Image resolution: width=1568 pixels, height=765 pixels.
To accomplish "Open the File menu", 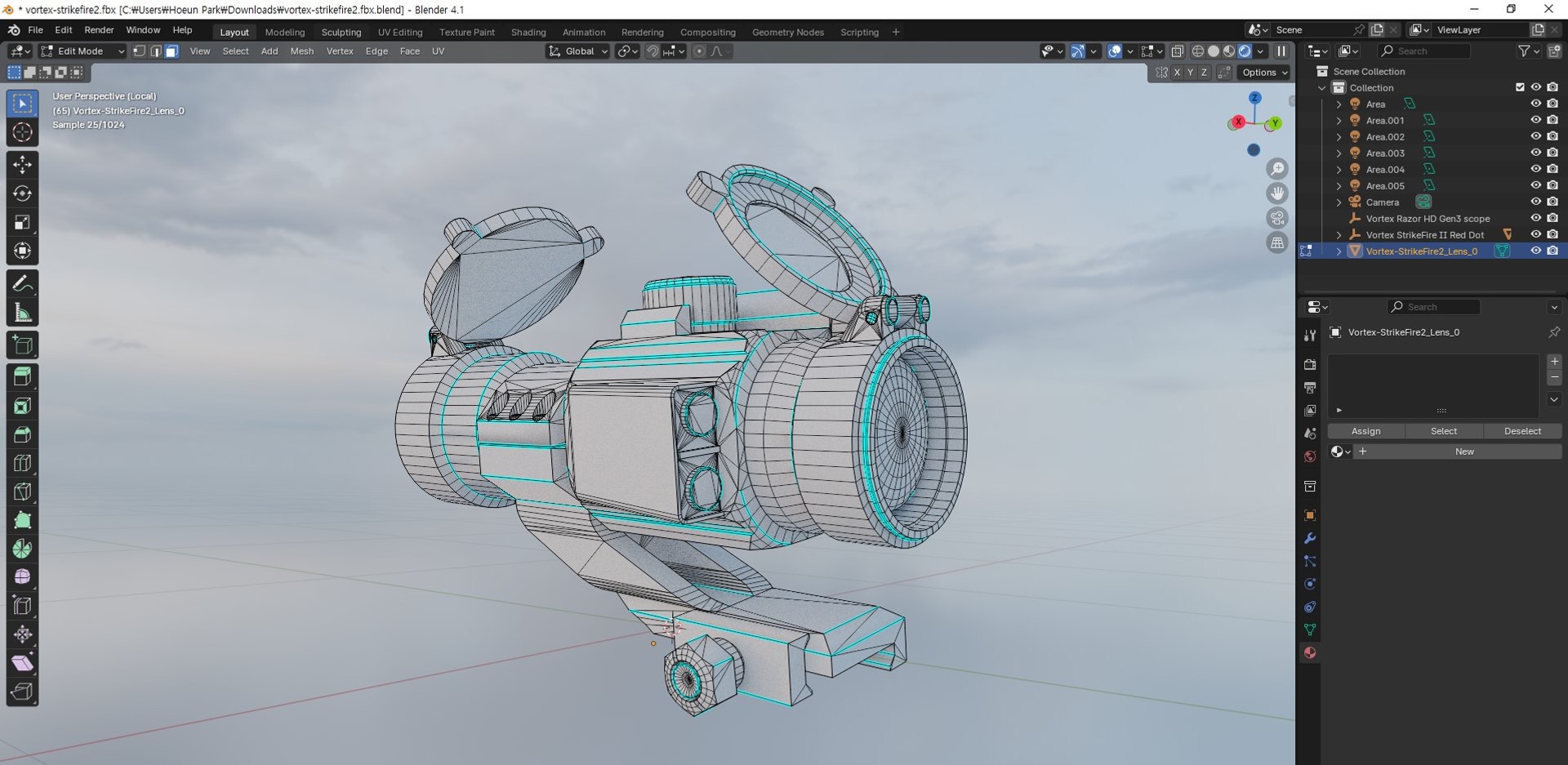I will (36, 30).
